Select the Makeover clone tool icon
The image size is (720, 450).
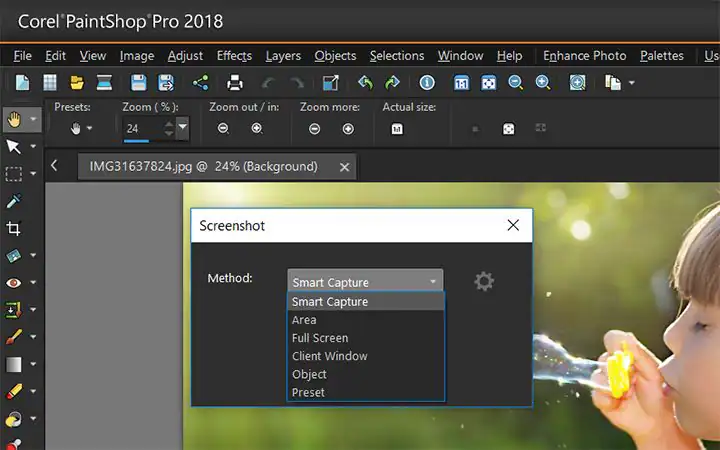(x=13, y=310)
